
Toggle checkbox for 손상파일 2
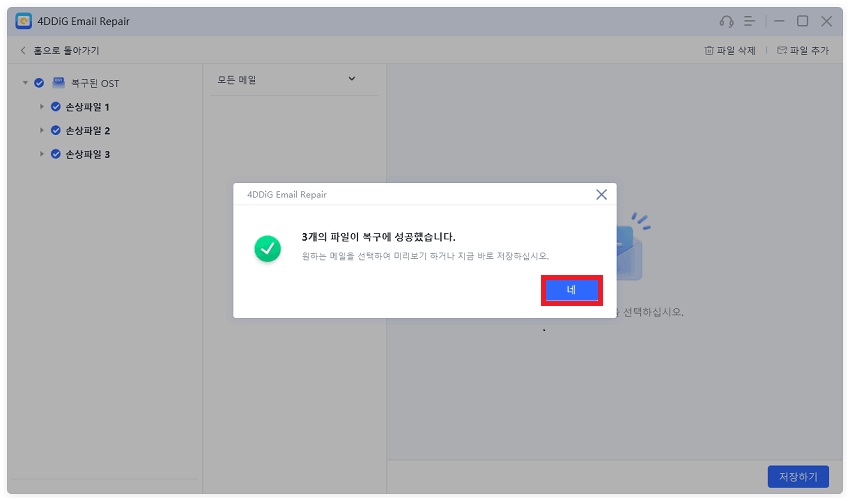pyautogui.click(x=55, y=130)
